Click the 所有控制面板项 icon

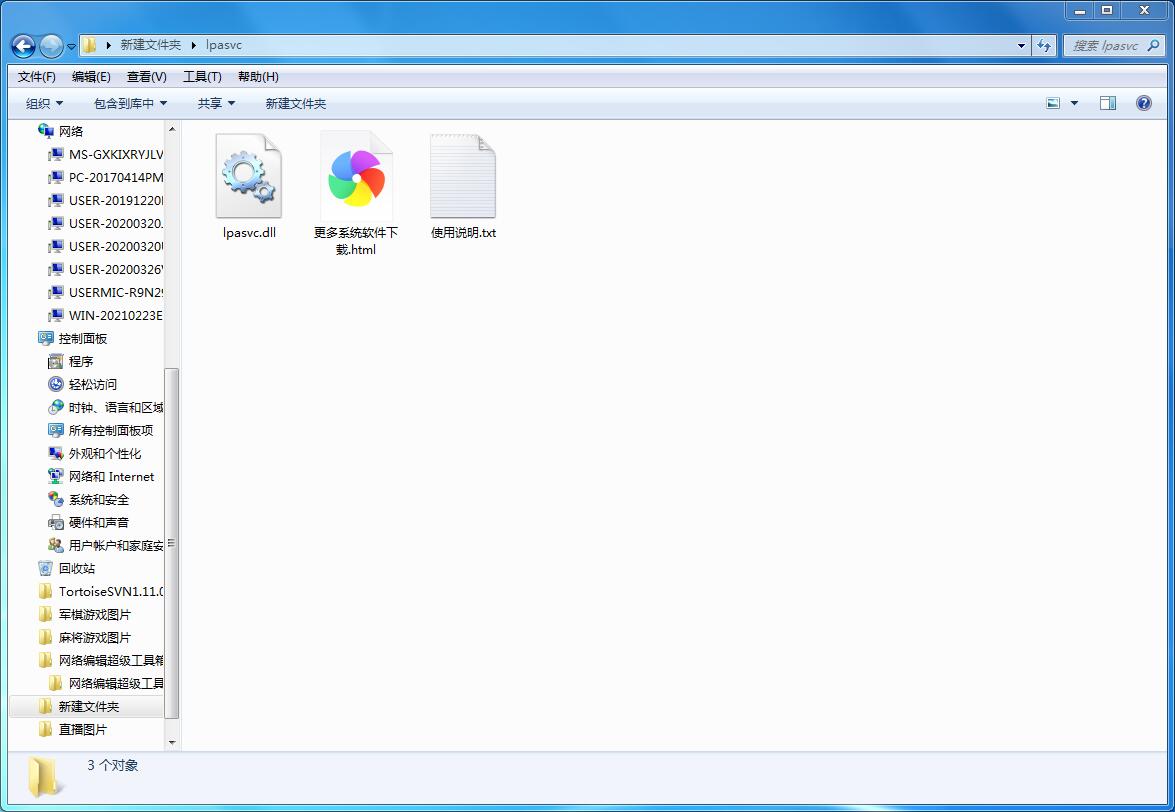[55, 431]
